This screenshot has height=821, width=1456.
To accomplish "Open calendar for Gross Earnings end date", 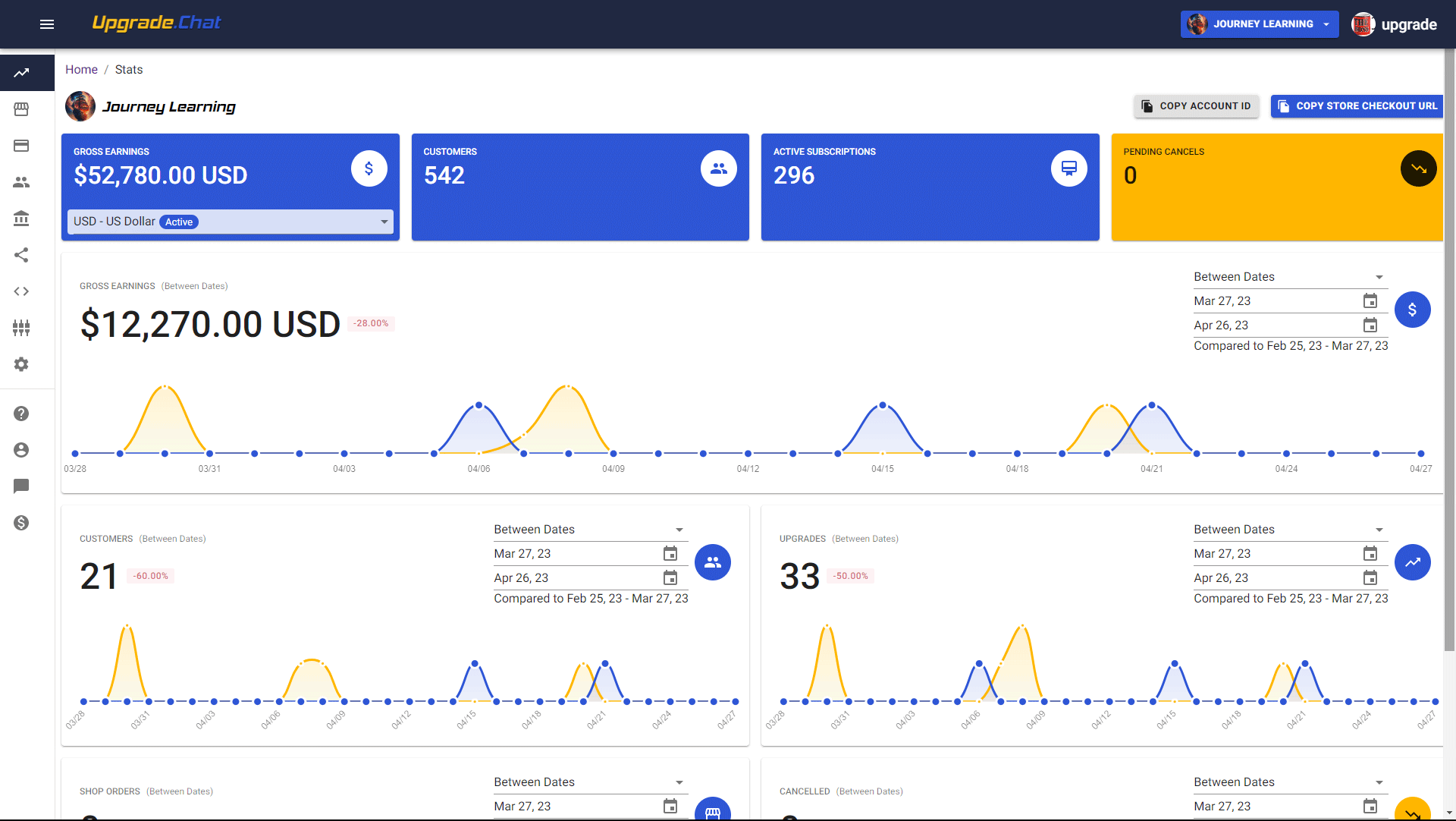I will [1370, 326].
